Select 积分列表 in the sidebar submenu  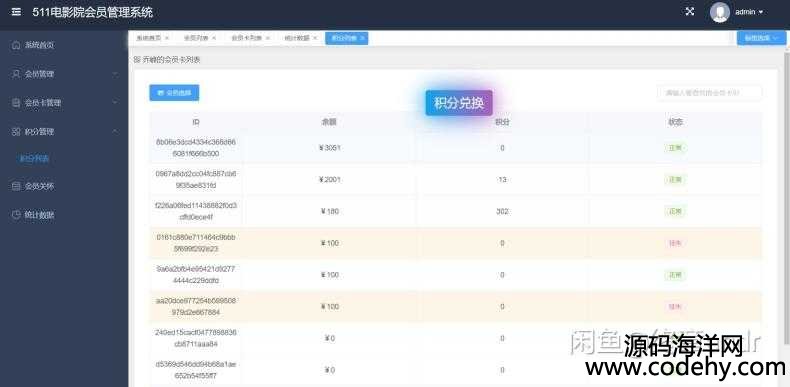[34, 159]
